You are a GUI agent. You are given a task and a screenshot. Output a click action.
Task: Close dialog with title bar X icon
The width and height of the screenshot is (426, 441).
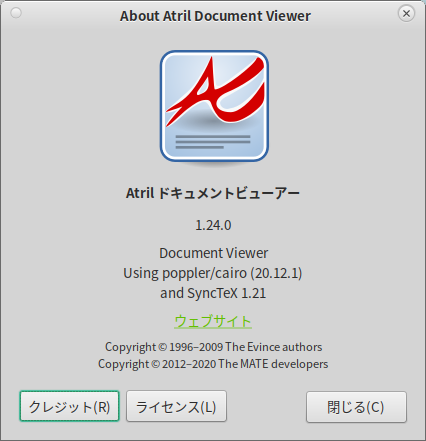tap(406, 13)
